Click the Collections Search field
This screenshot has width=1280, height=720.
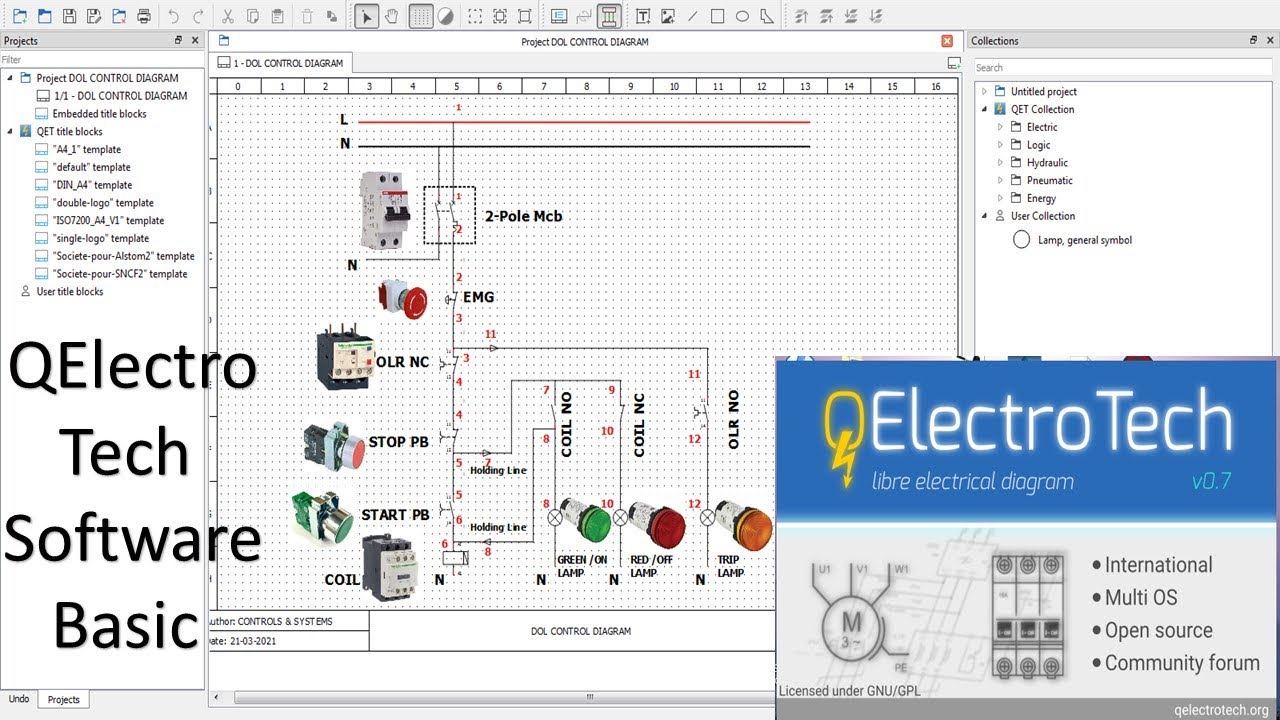(1124, 67)
